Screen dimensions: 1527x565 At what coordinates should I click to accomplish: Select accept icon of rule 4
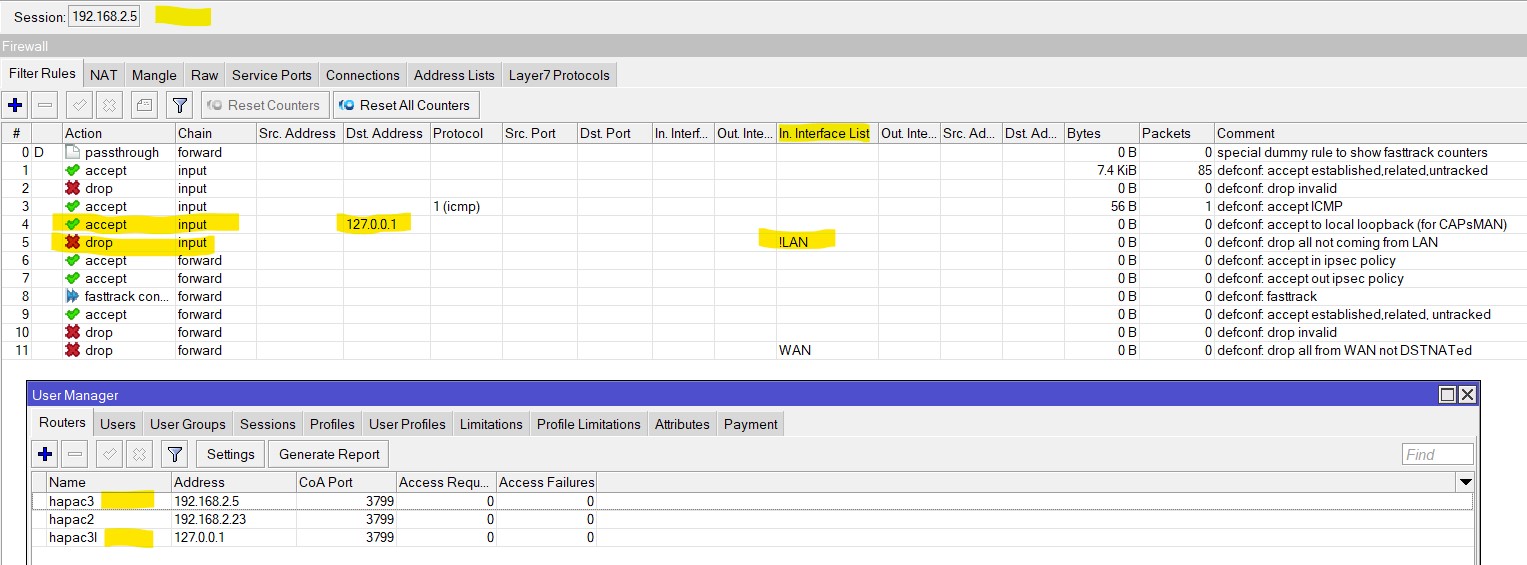click(x=72, y=224)
